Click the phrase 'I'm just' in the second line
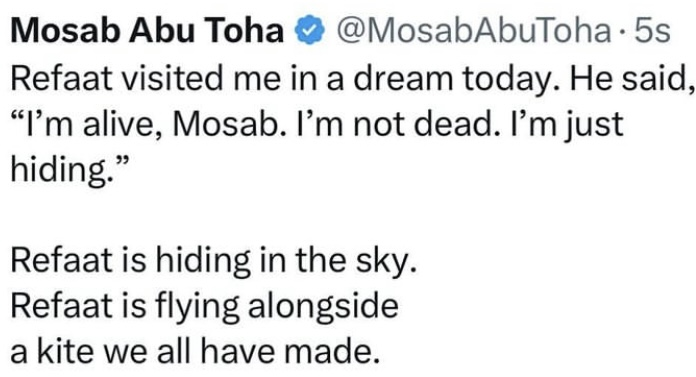This screenshot has height=377, width=696. click(x=567, y=126)
